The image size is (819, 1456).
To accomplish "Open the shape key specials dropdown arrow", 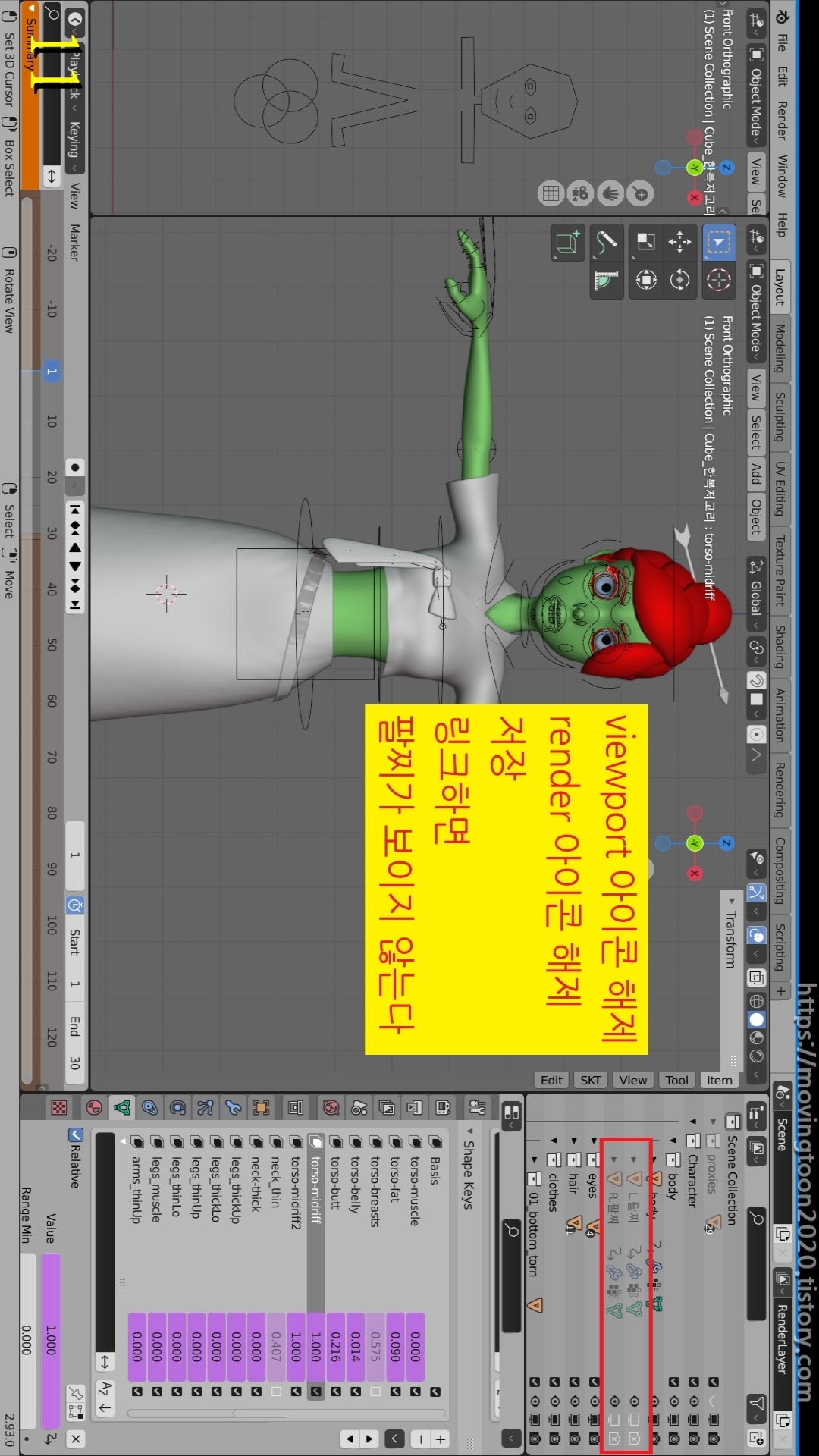I will point(394,1438).
